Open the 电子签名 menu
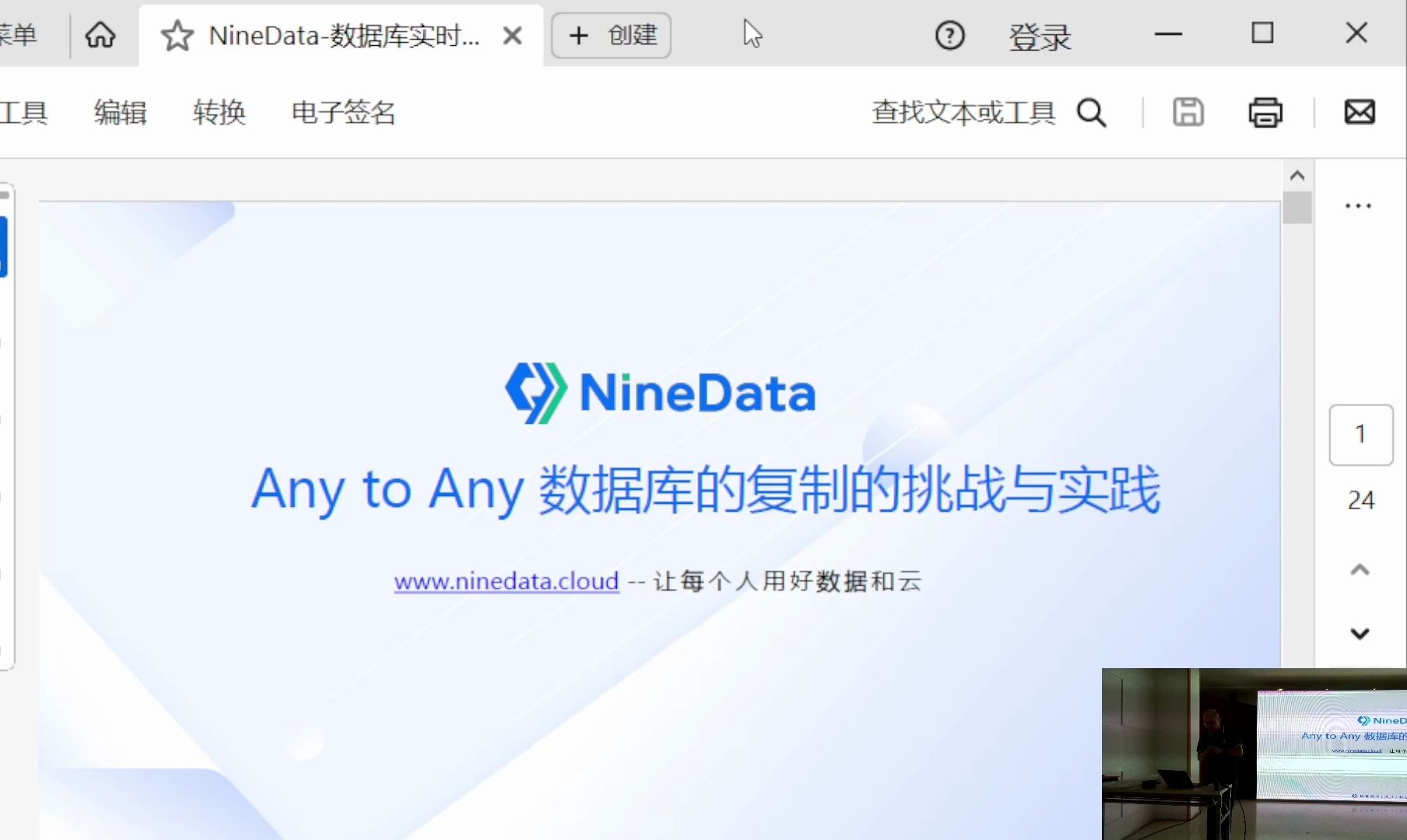Image resolution: width=1407 pixels, height=840 pixels. (x=343, y=113)
